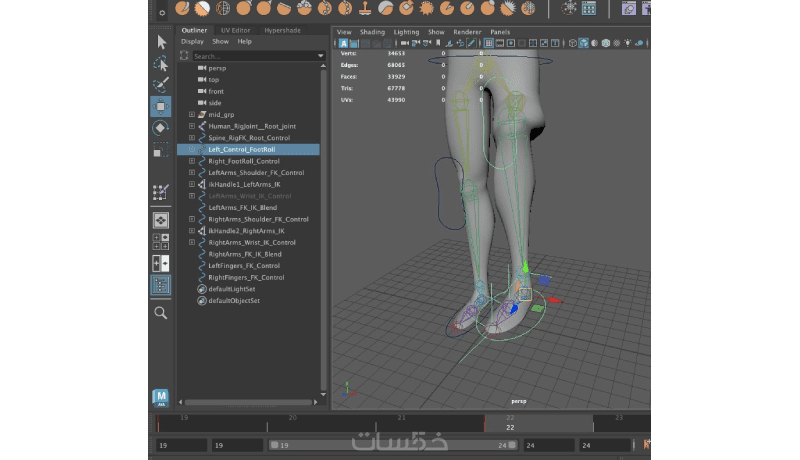Switch to the UV Editor tab
The width and height of the screenshot is (800, 460).
click(234, 30)
